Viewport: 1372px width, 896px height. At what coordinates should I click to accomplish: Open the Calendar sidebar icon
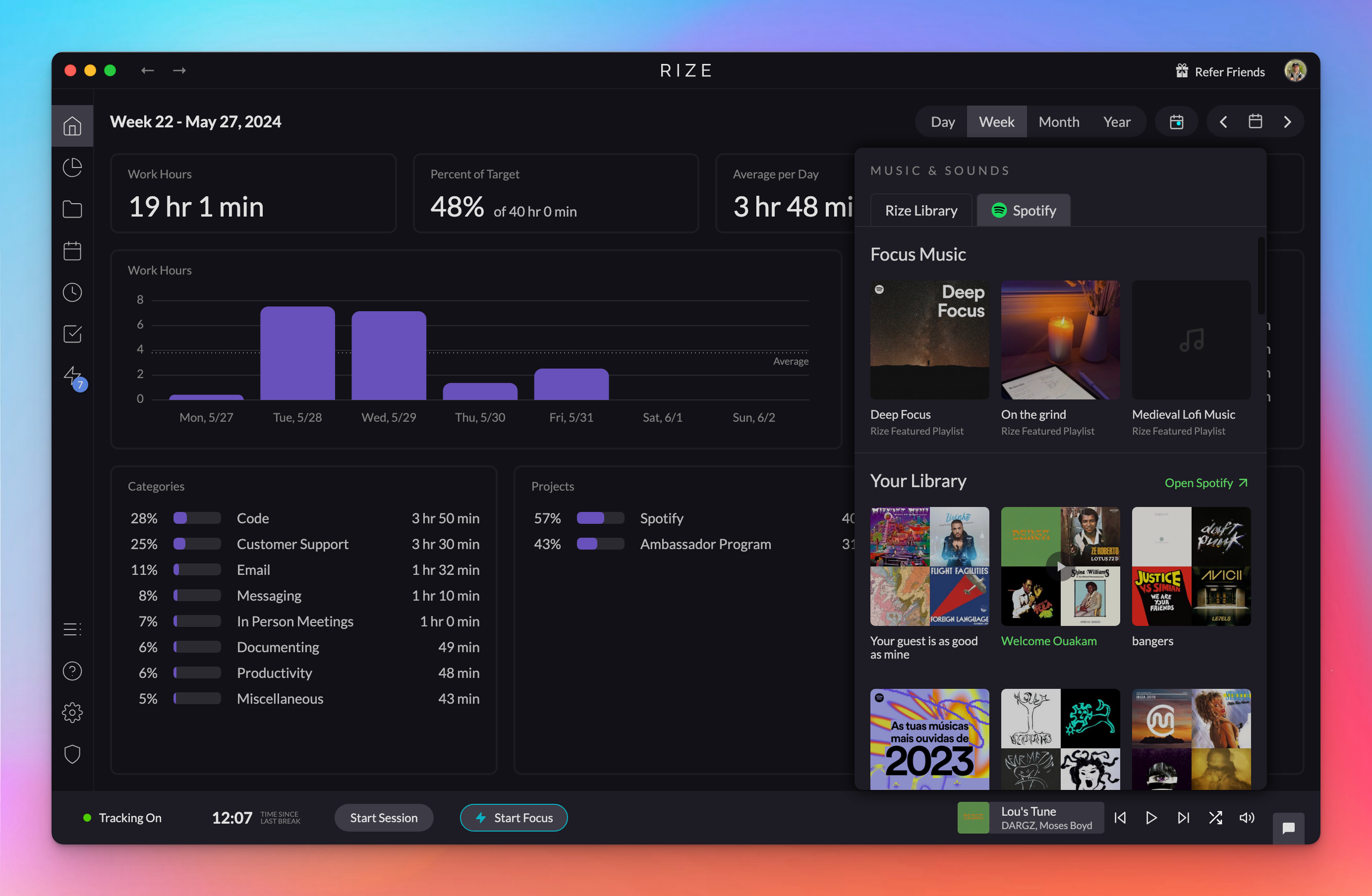[x=72, y=251]
